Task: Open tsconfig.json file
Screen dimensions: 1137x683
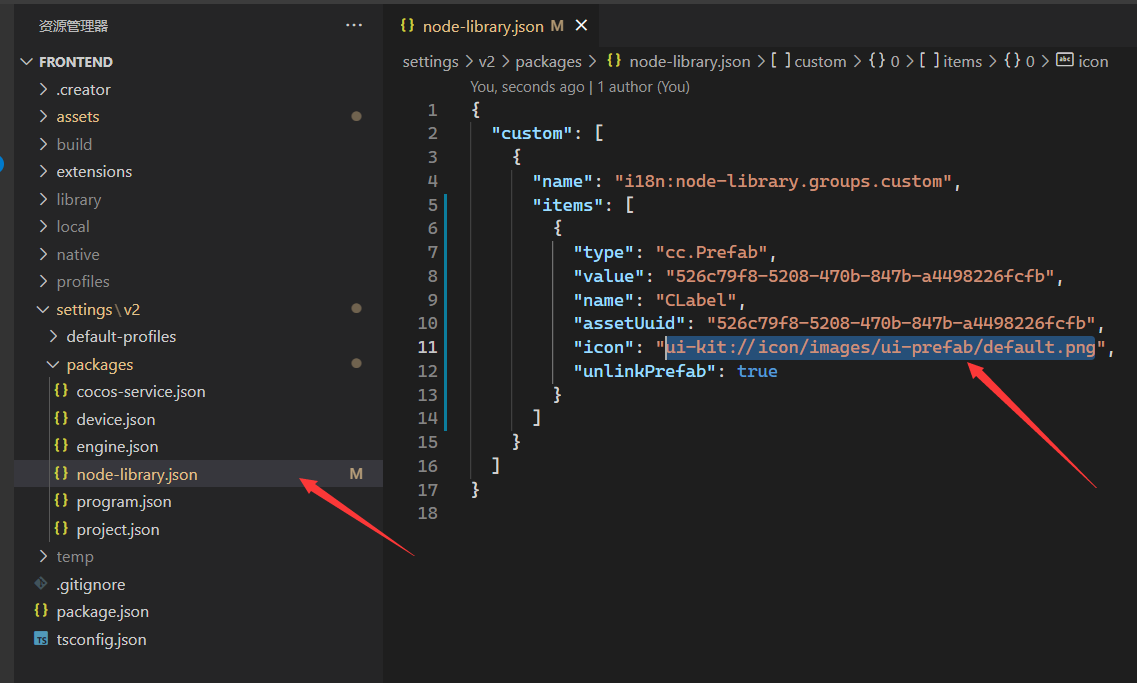Action: (102, 639)
